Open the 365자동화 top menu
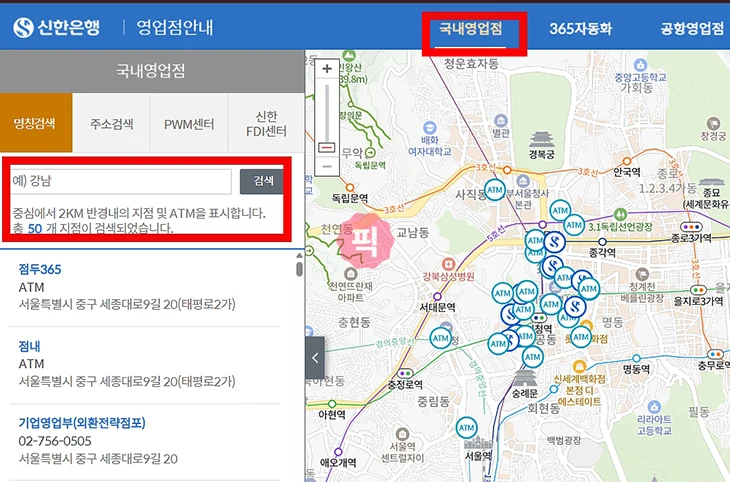The height and width of the screenshot is (482, 730). 581,28
